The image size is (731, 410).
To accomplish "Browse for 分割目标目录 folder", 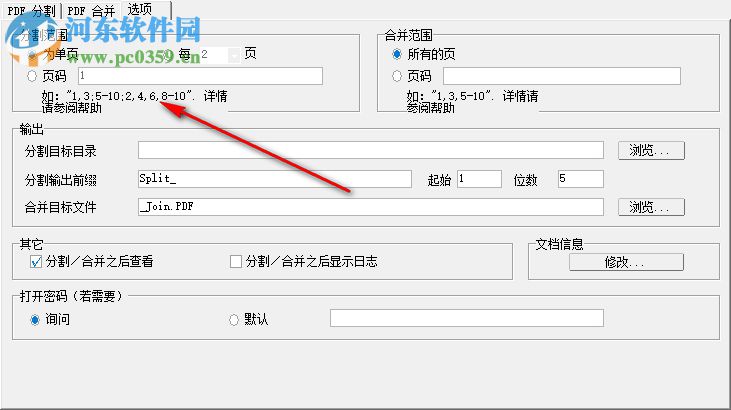I will coord(651,151).
